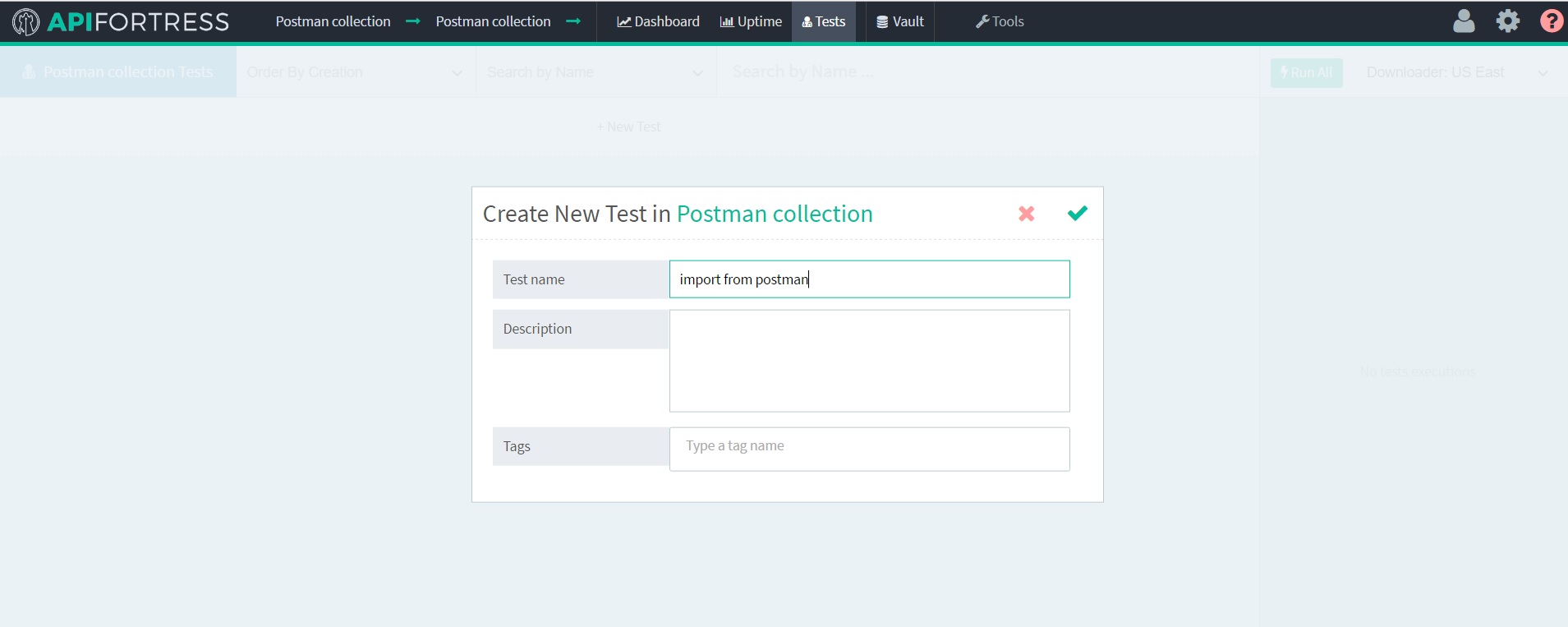This screenshot has width=1568, height=627.
Task: Click the Tags input field
Action: pos(869,446)
